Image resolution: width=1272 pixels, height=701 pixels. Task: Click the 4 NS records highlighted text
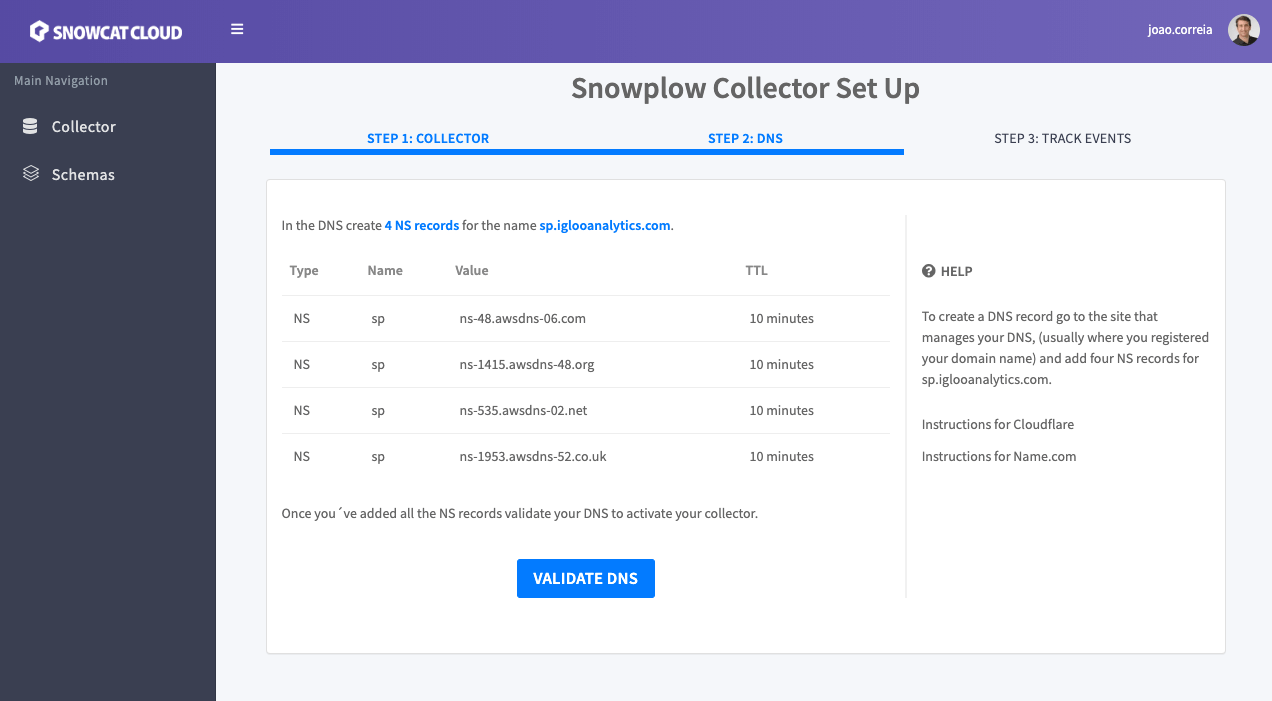click(422, 225)
